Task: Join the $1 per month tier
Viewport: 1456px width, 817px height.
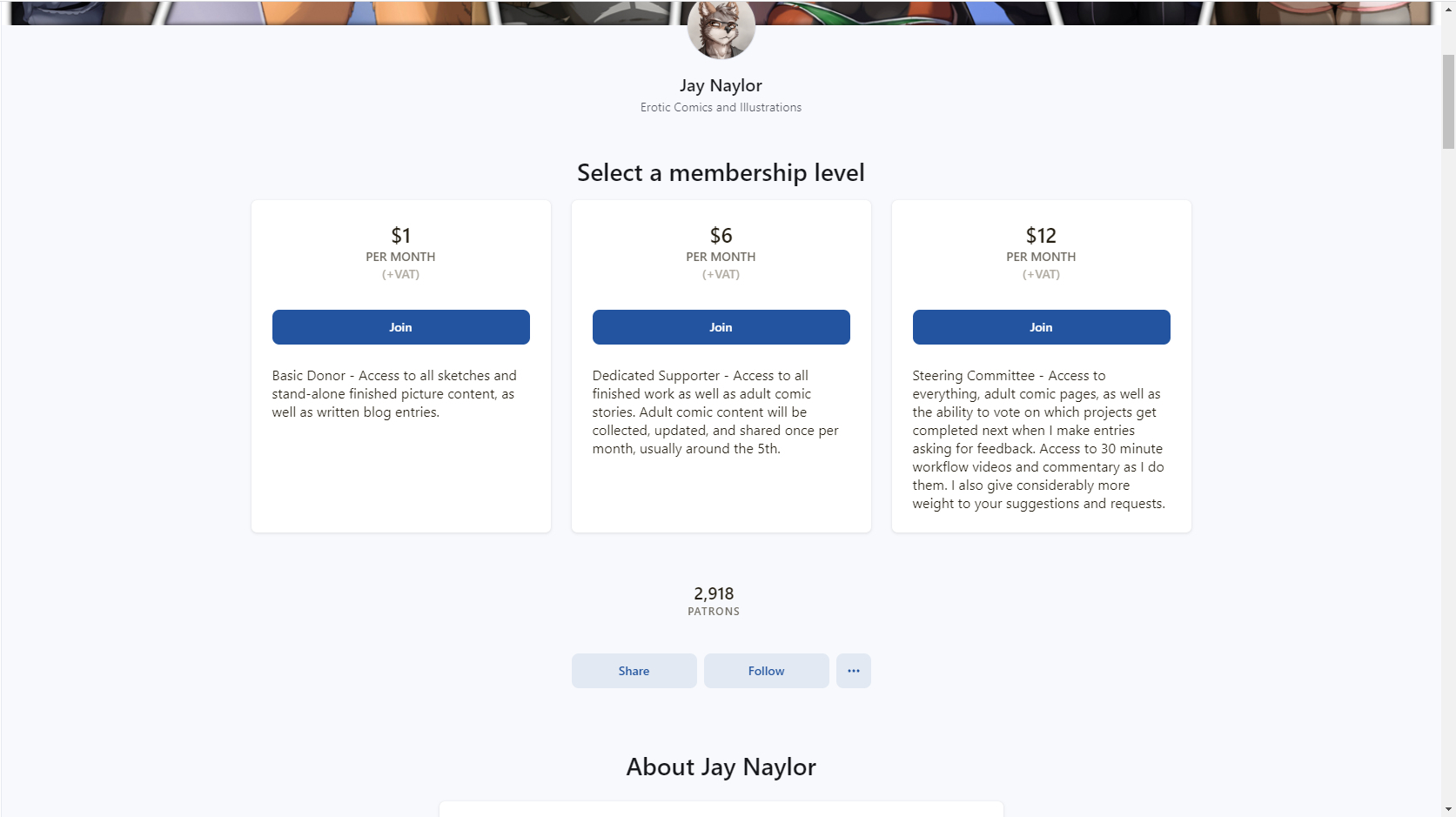Action: [x=400, y=327]
